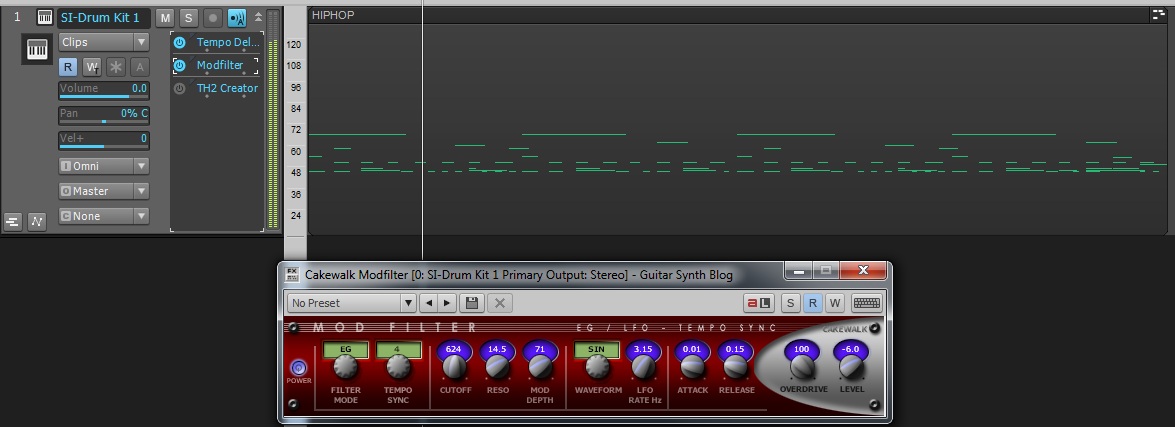The width and height of the screenshot is (1175, 427).
Task: Bypass the Tempo Delay effect power button
Action: (x=180, y=43)
